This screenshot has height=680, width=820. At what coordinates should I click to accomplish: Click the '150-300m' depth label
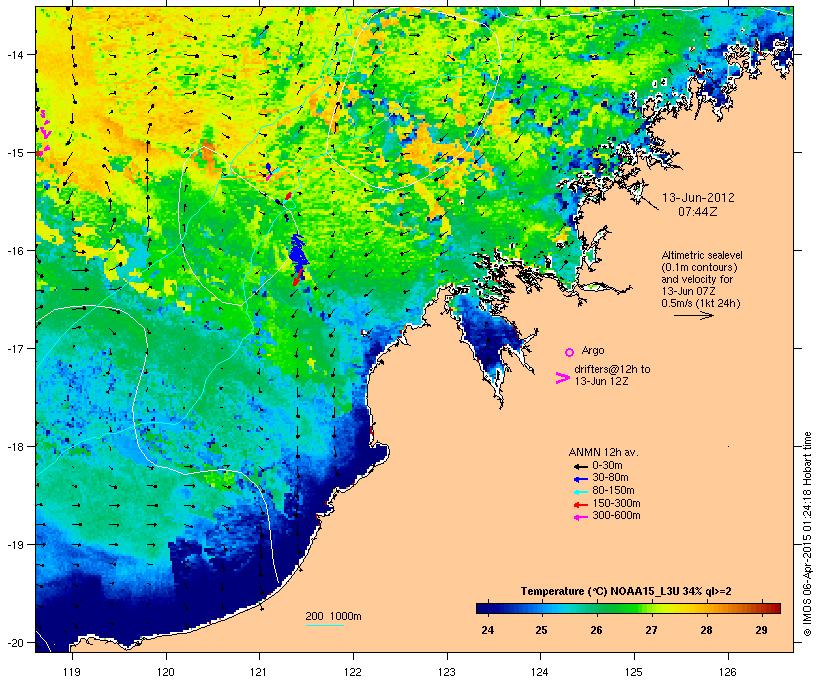coord(616,503)
